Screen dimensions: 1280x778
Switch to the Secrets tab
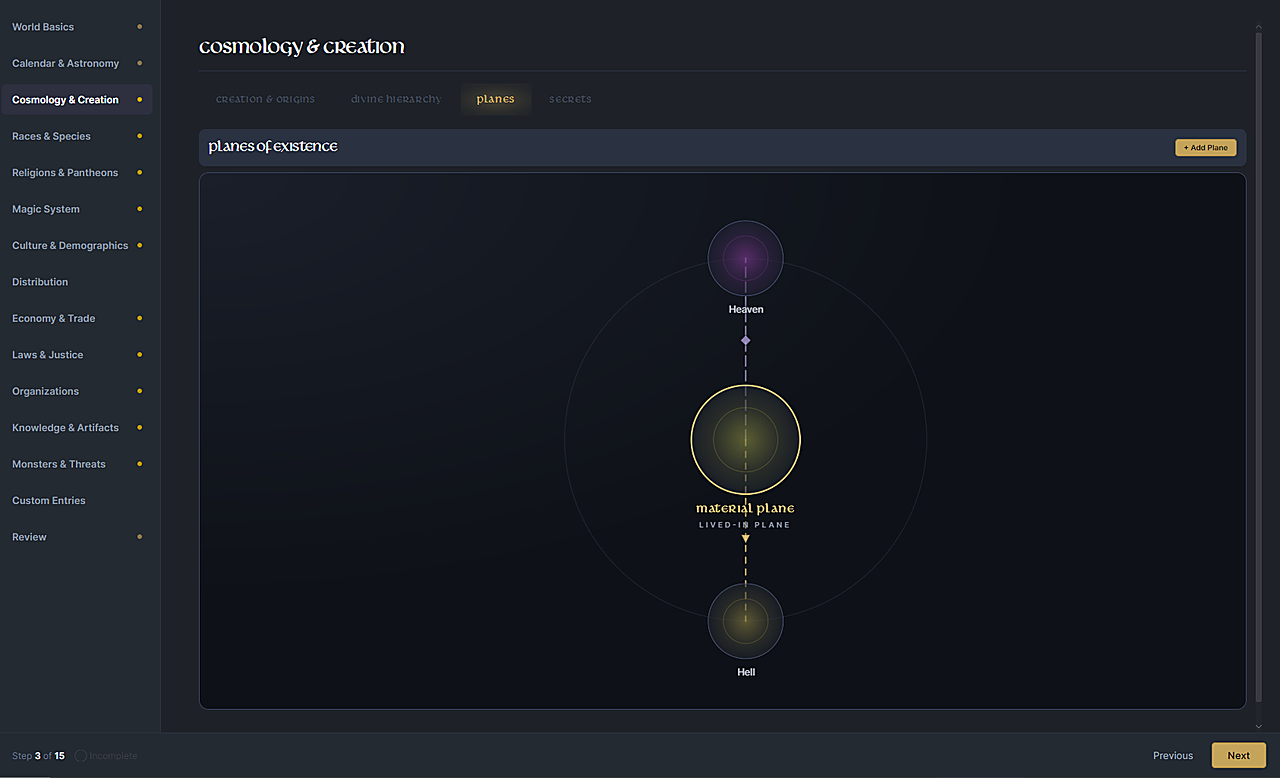click(570, 100)
